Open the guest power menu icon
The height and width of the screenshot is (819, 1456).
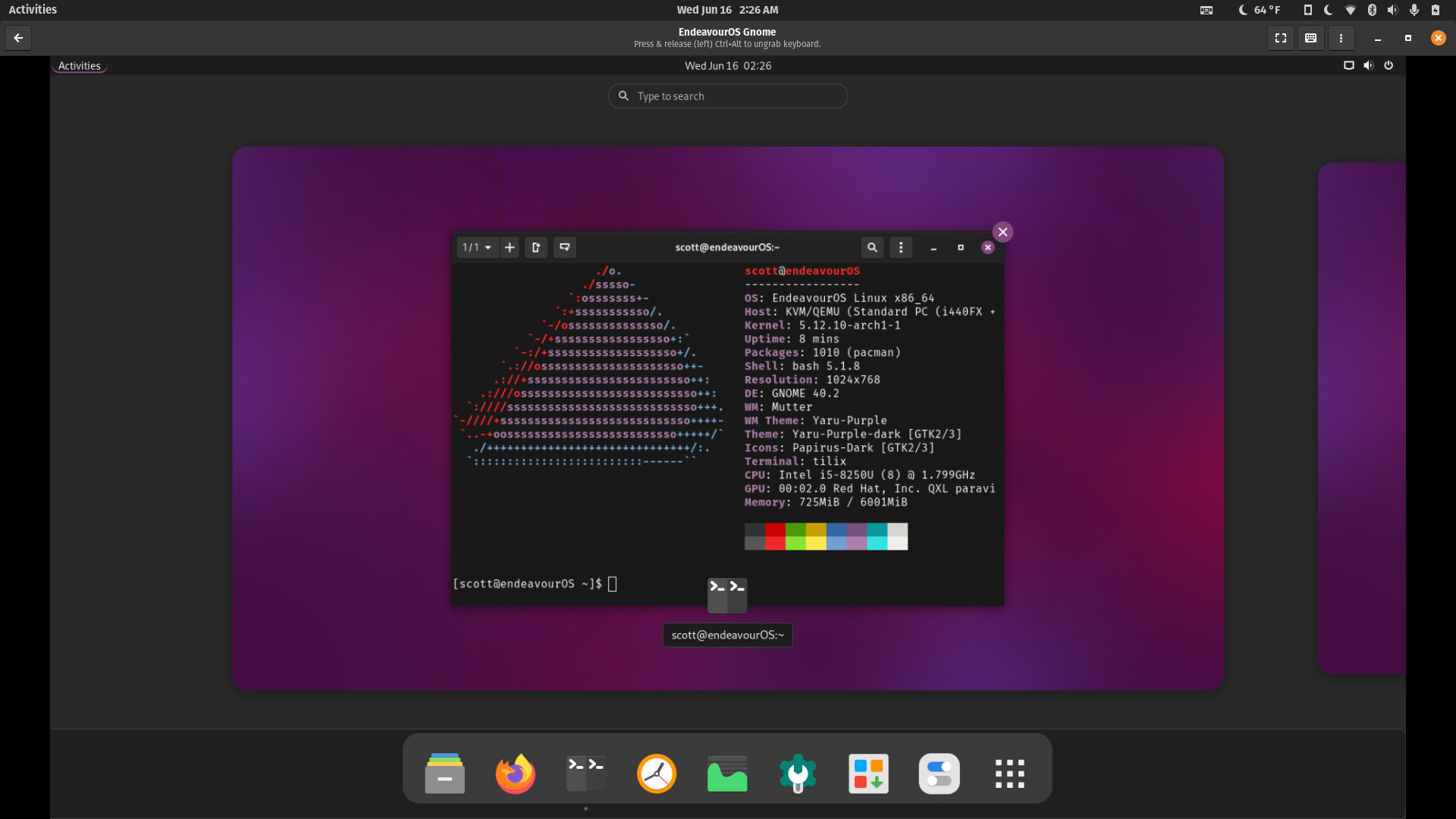click(x=1389, y=65)
